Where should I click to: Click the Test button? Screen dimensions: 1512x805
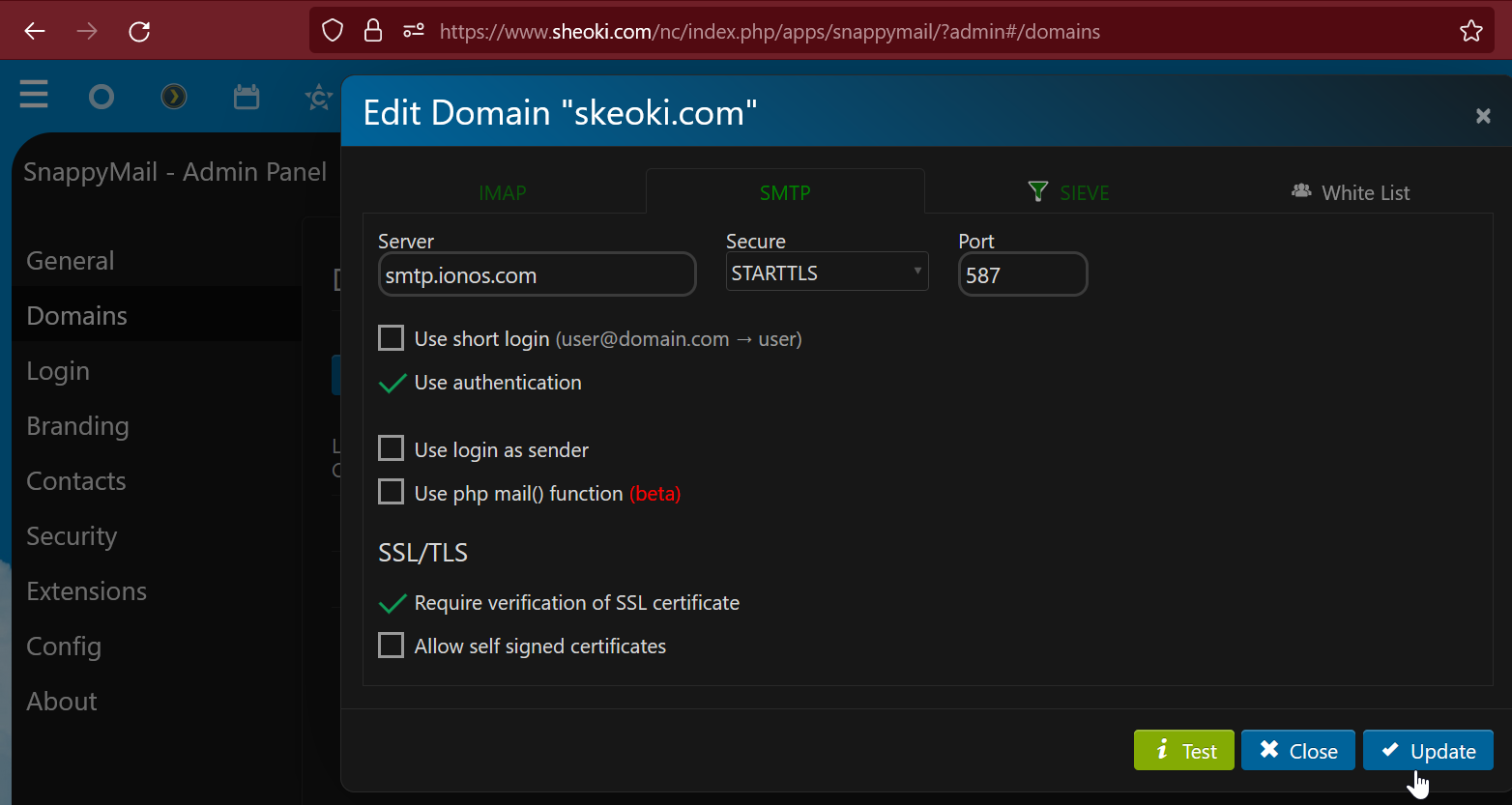1184,750
